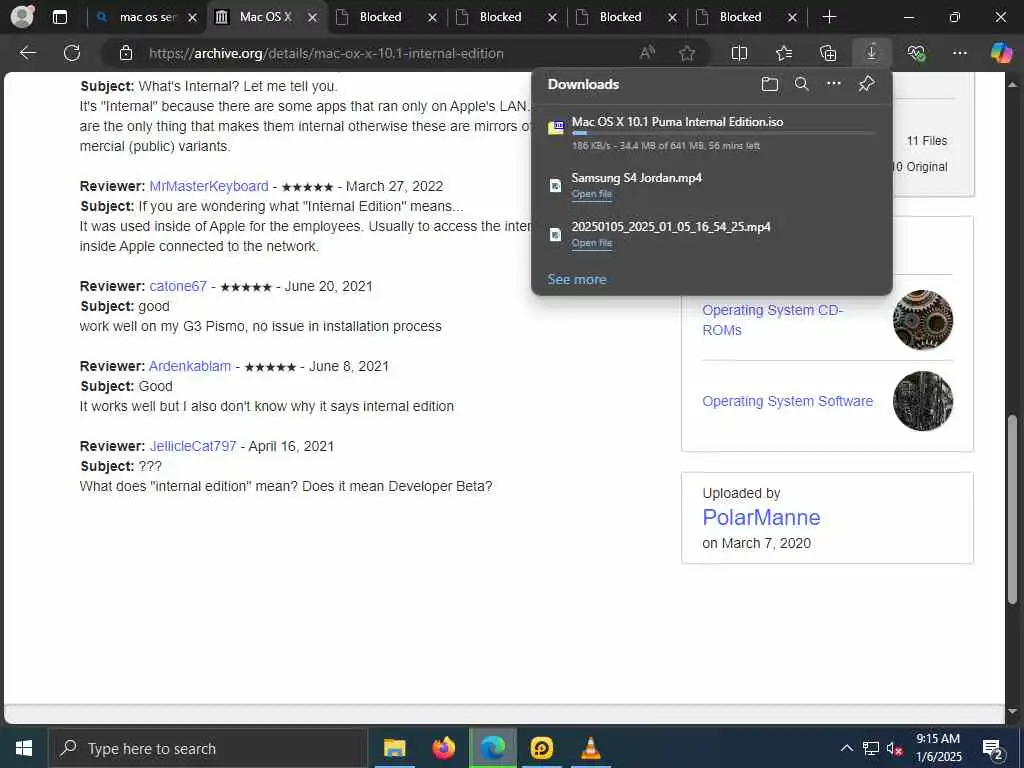This screenshot has height=768, width=1024.
Task: Click the page vertical scrollbar thumb
Action: click(1013, 509)
